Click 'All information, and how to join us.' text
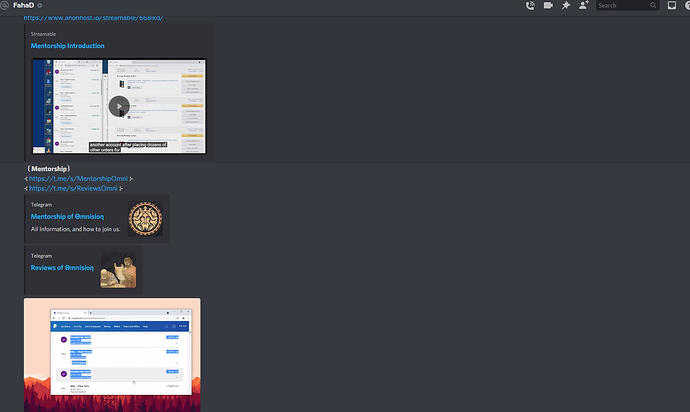The width and height of the screenshot is (690, 412). pyautogui.click(x=75, y=229)
